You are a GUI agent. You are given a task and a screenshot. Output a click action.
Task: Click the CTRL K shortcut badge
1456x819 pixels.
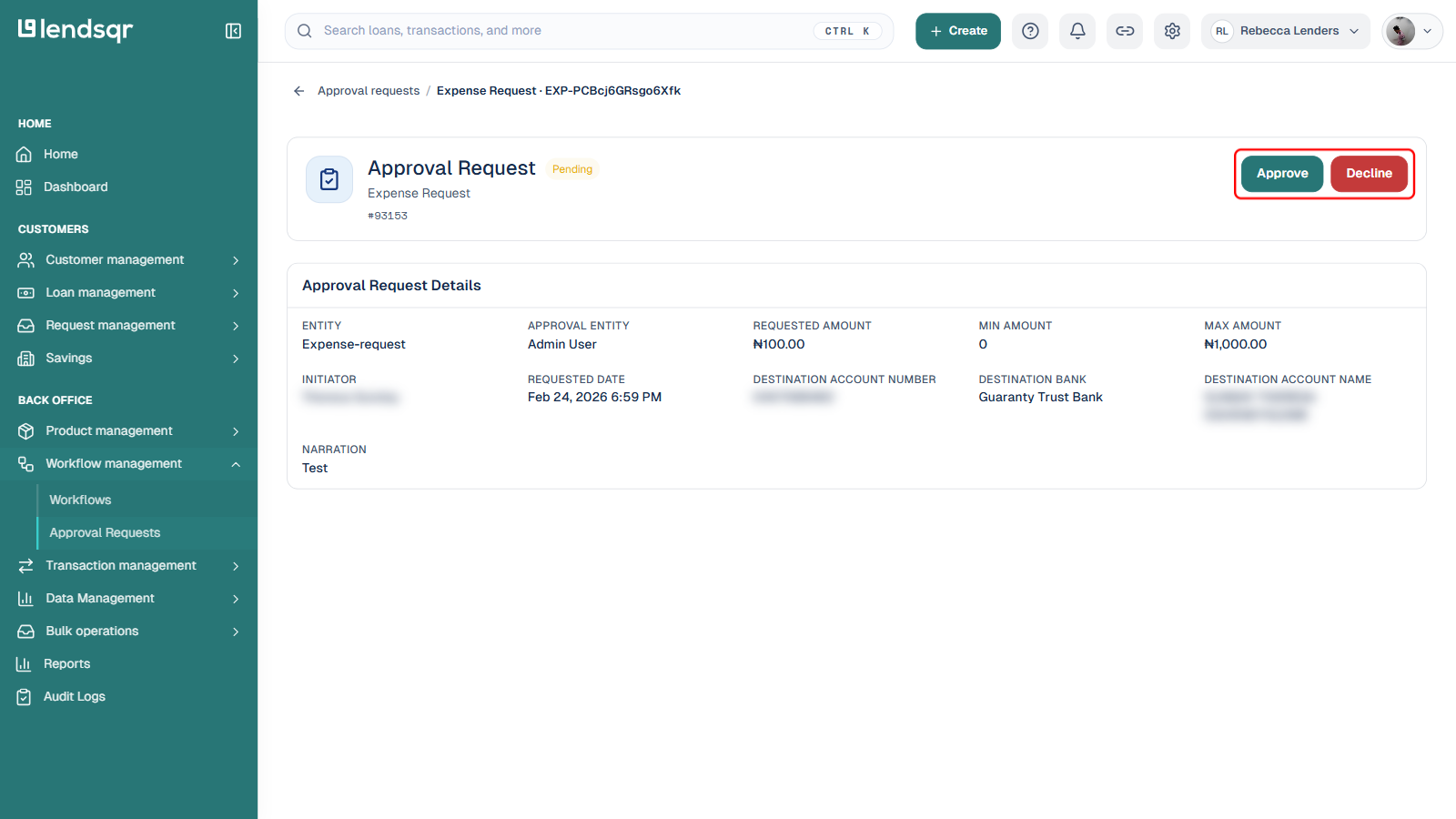(847, 31)
